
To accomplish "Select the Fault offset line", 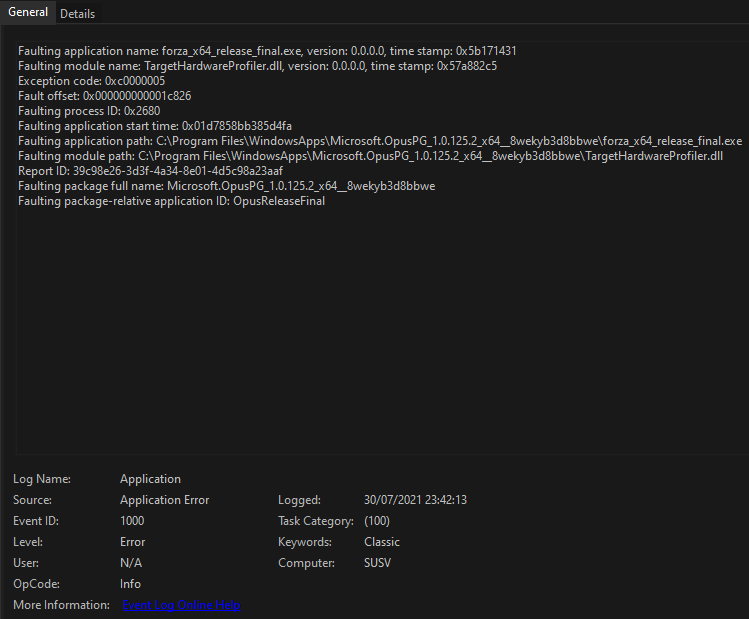I will click(x=104, y=96).
